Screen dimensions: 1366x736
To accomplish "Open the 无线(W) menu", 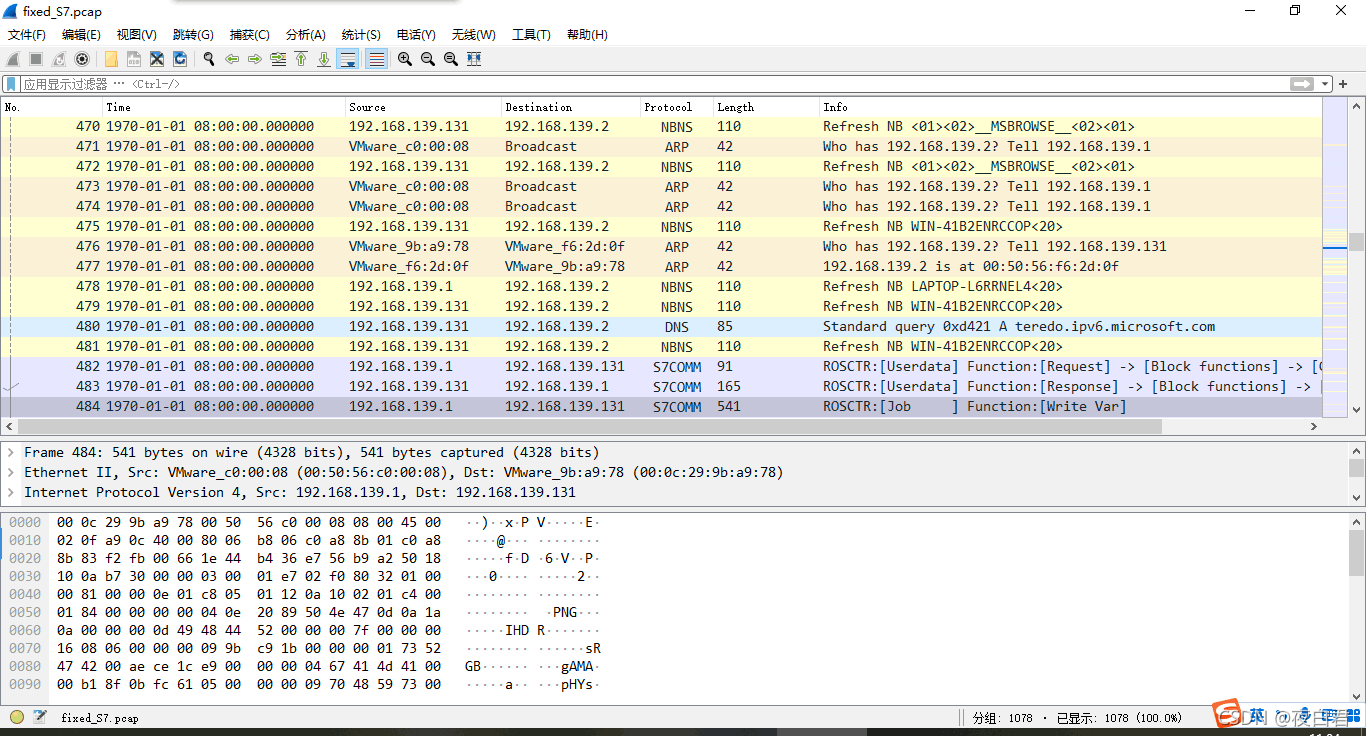I will pyautogui.click(x=473, y=35).
